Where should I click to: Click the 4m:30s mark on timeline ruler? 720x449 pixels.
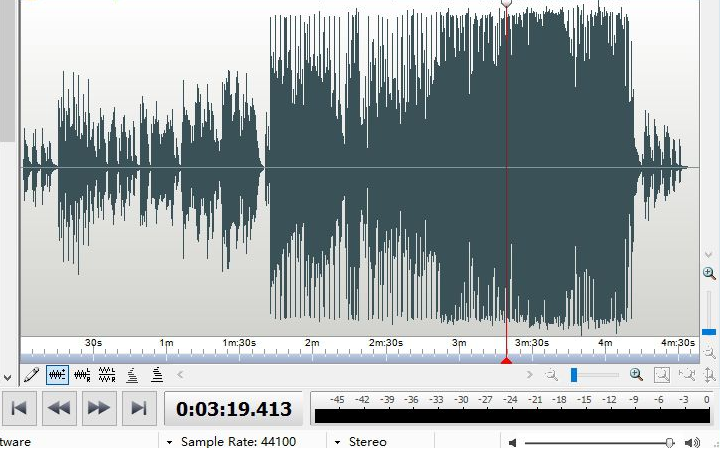coord(678,342)
